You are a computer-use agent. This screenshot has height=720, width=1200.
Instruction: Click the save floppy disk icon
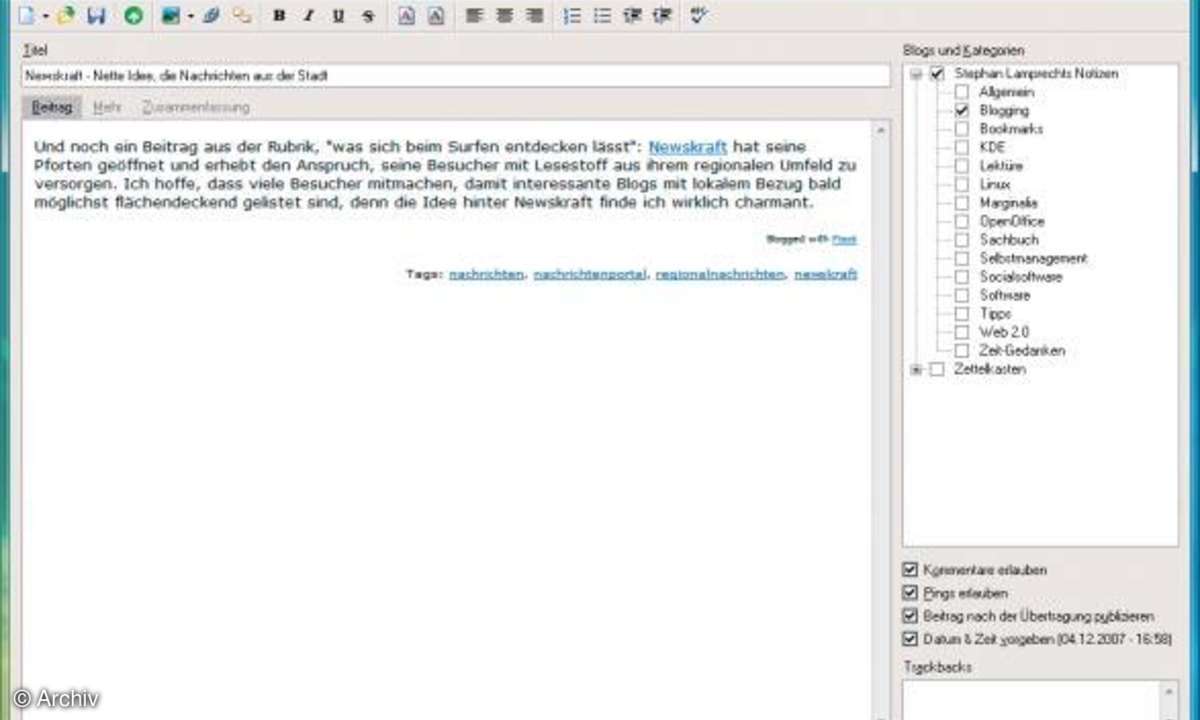pos(97,16)
